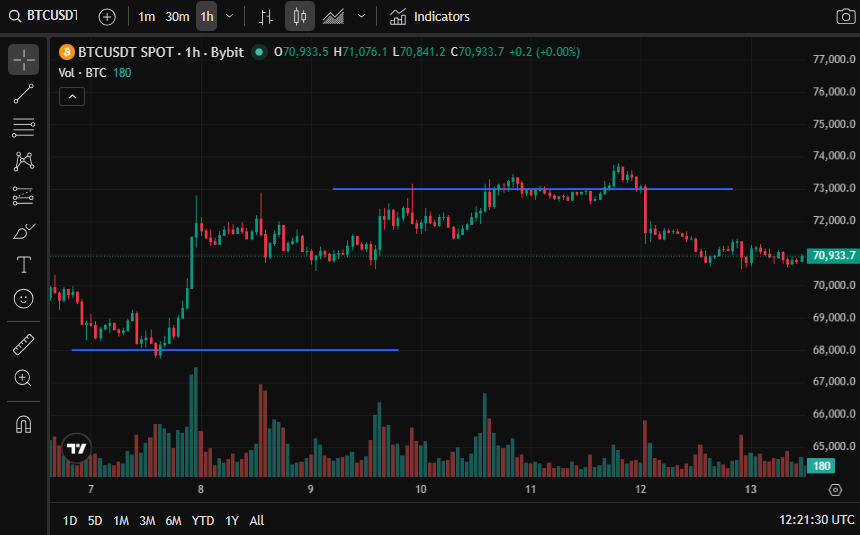Click the 68,000.0 price axis label
The height and width of the screenshot is (535, 860).
click(834, 350)
